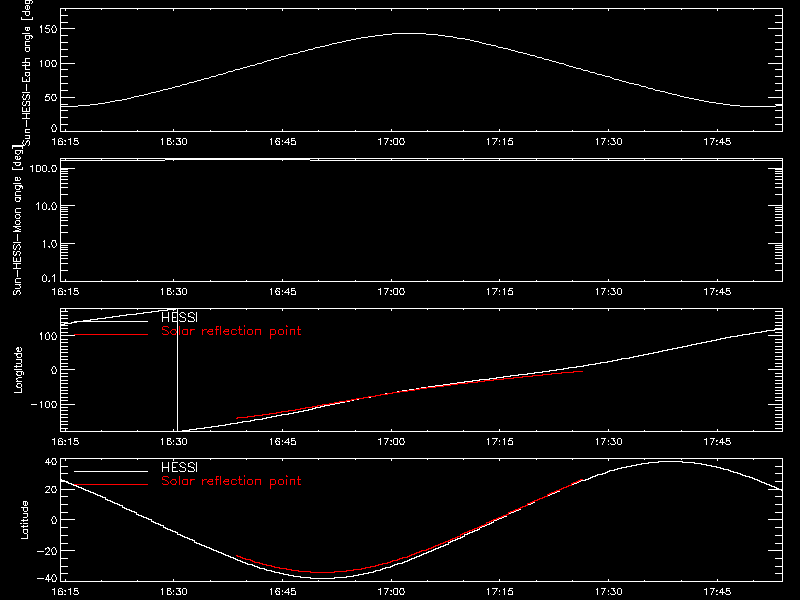The image size is (800, 600).
Task: Click 17:30 time label under Moon angle plot
Action: pos(609,292)
